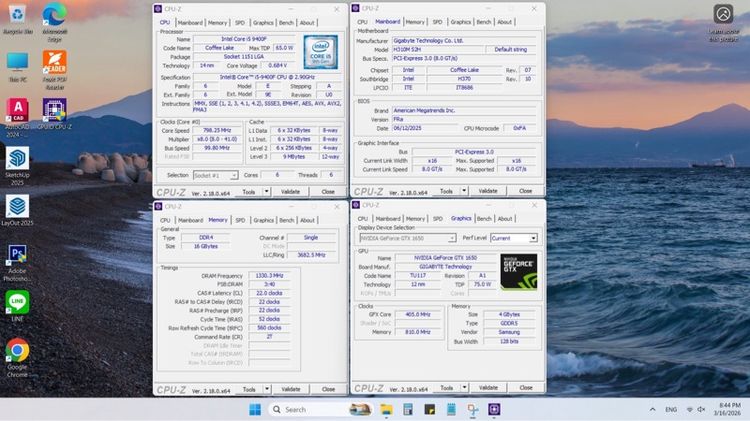This screenshot has height=421, width=750.
Task: Select the 'DDR4' memory type value
Action: (x=206, y=238)
